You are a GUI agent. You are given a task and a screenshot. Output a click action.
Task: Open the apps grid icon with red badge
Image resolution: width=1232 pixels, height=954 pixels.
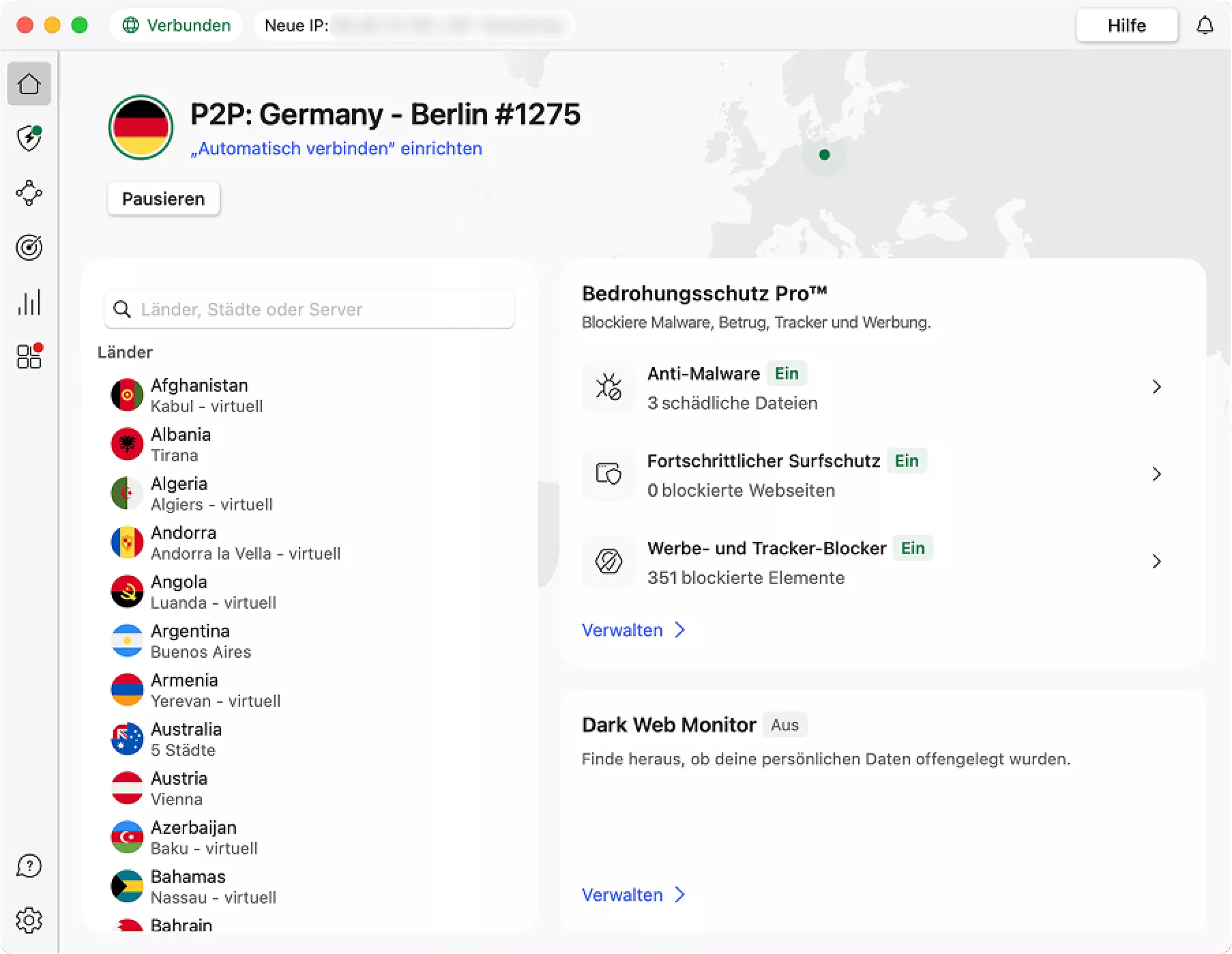pos(29,356)
